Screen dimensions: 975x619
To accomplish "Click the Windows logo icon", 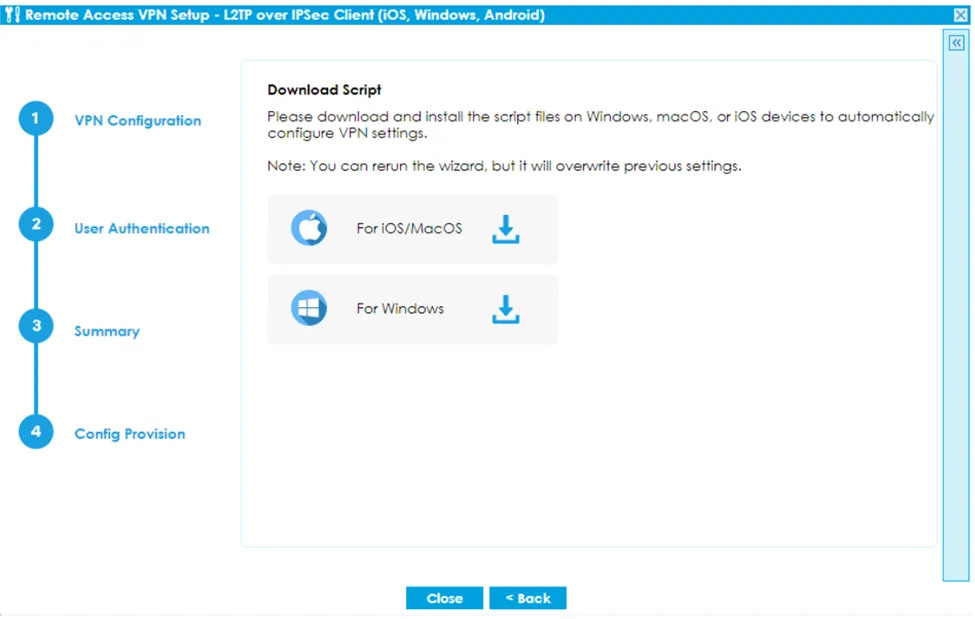I will (x=310, y=308).
